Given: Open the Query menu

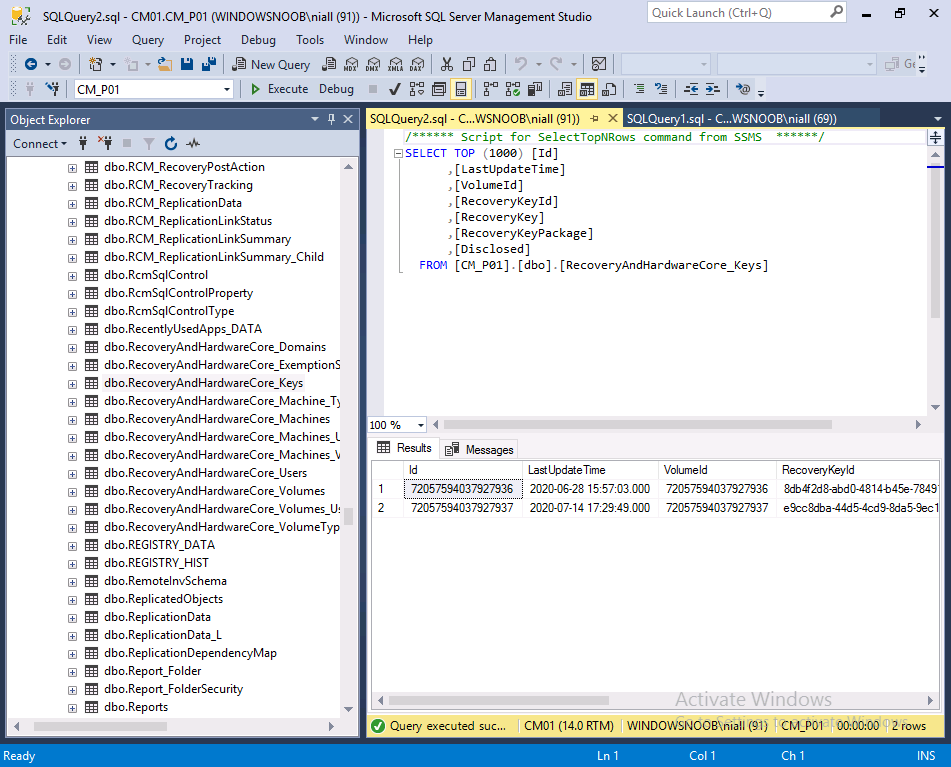Looking at the screenshot, I should pyautogui.click(x=148, y=39).
